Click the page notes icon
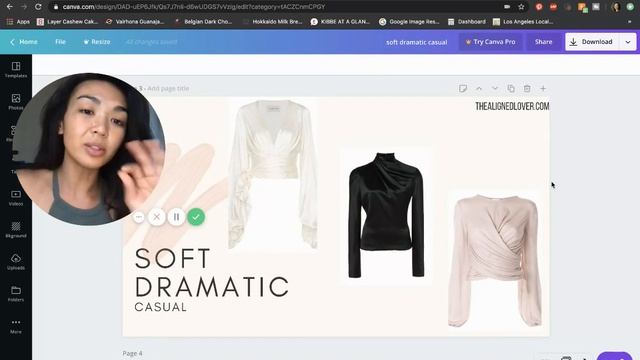Screen dimensions: 640x360 [x=462, y=89]
